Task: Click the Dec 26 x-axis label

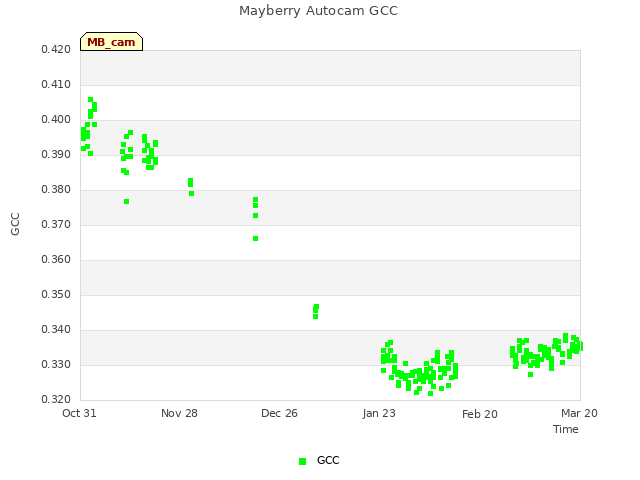Action: tap(279, 413)
